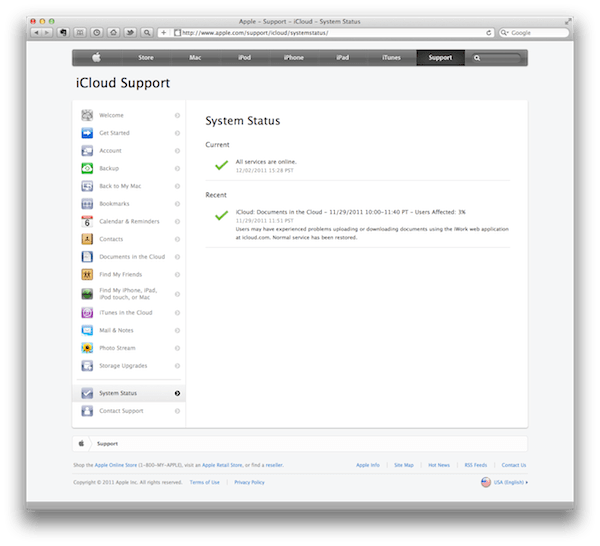This screenshot has height=546, width=600.
Task: Click the Storage Upgrades icon
Action: click(x=87, y=366)
